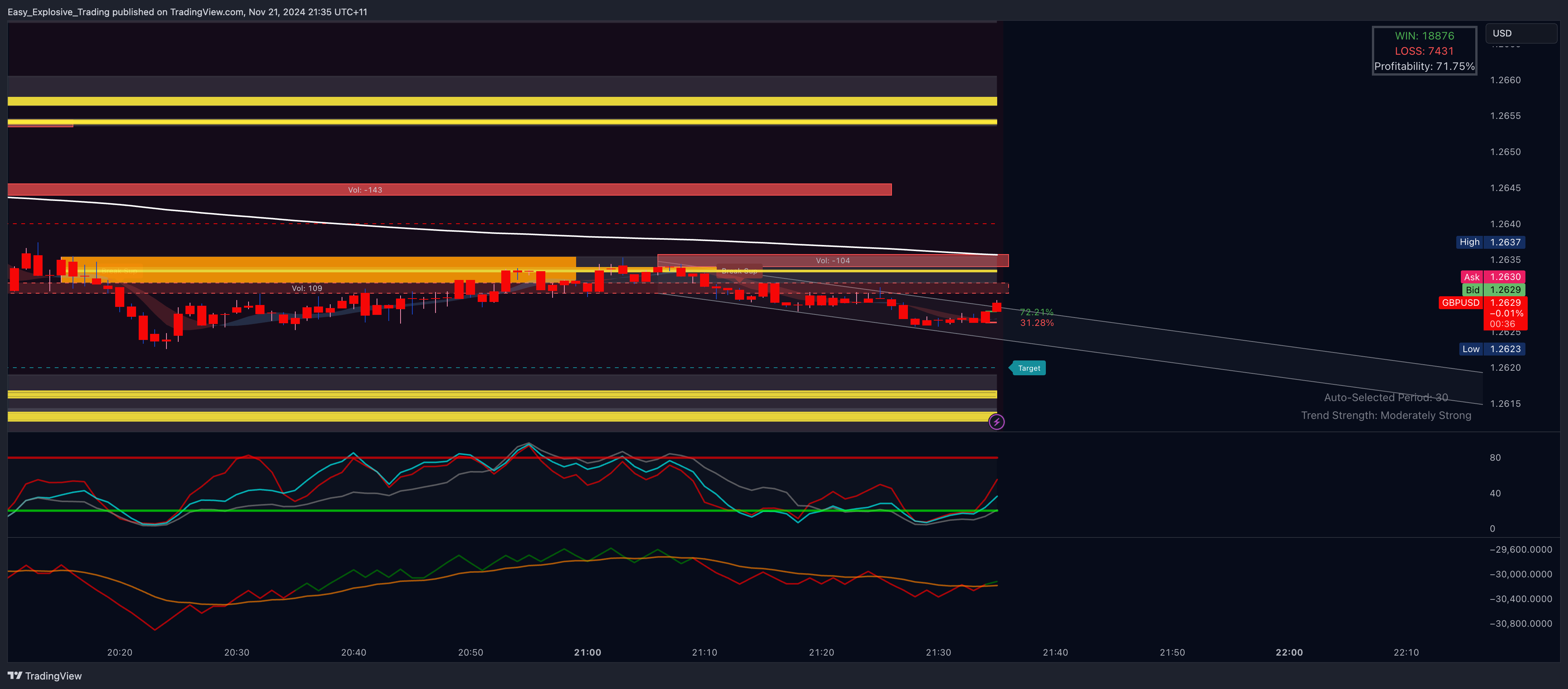The height and width of the screenshot is (689, 1568).
Task: Click the Auto-Selected Period: 30 text
Action: click(1386, 398)
